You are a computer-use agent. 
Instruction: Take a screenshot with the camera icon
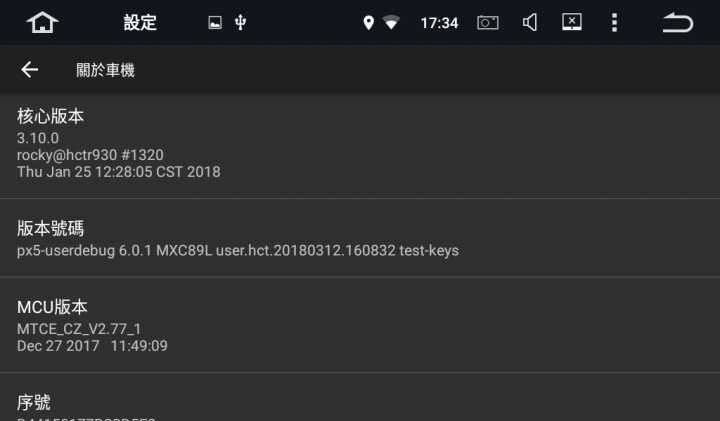click(488, 22)
